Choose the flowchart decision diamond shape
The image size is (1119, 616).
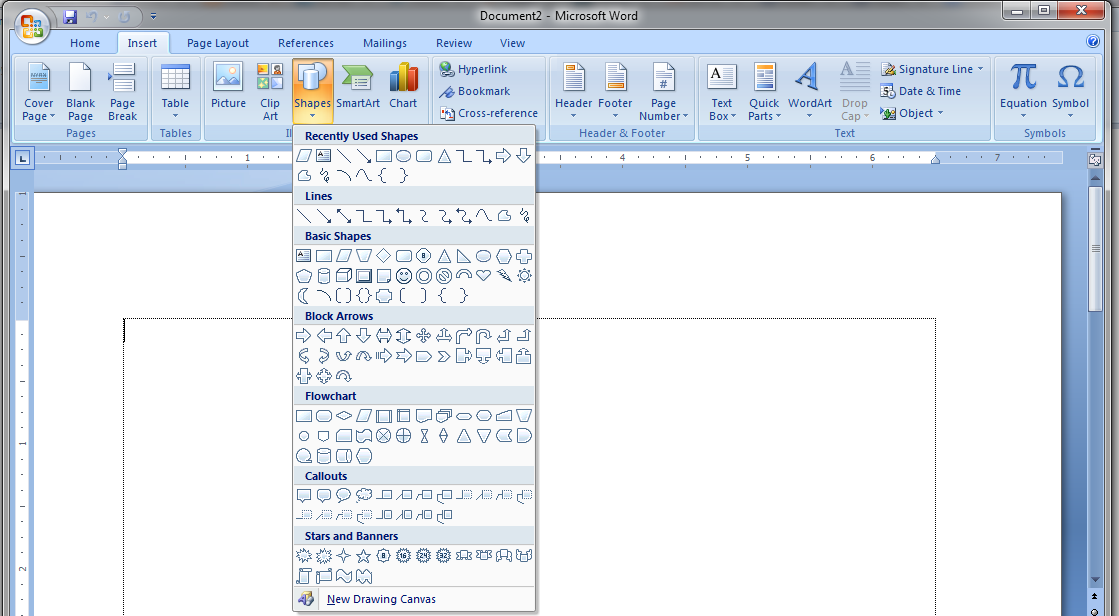(344, 415)
